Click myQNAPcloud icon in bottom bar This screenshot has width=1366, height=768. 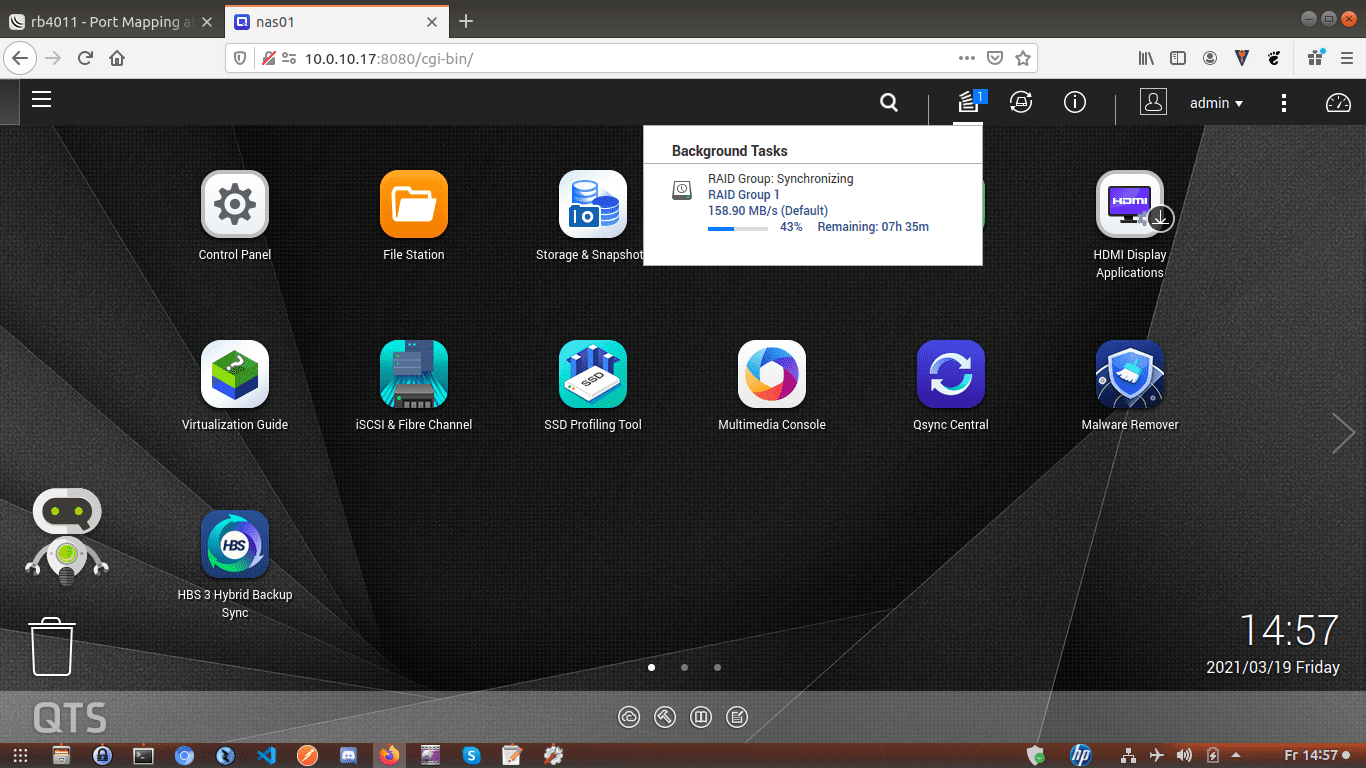(x=629, y=717)
